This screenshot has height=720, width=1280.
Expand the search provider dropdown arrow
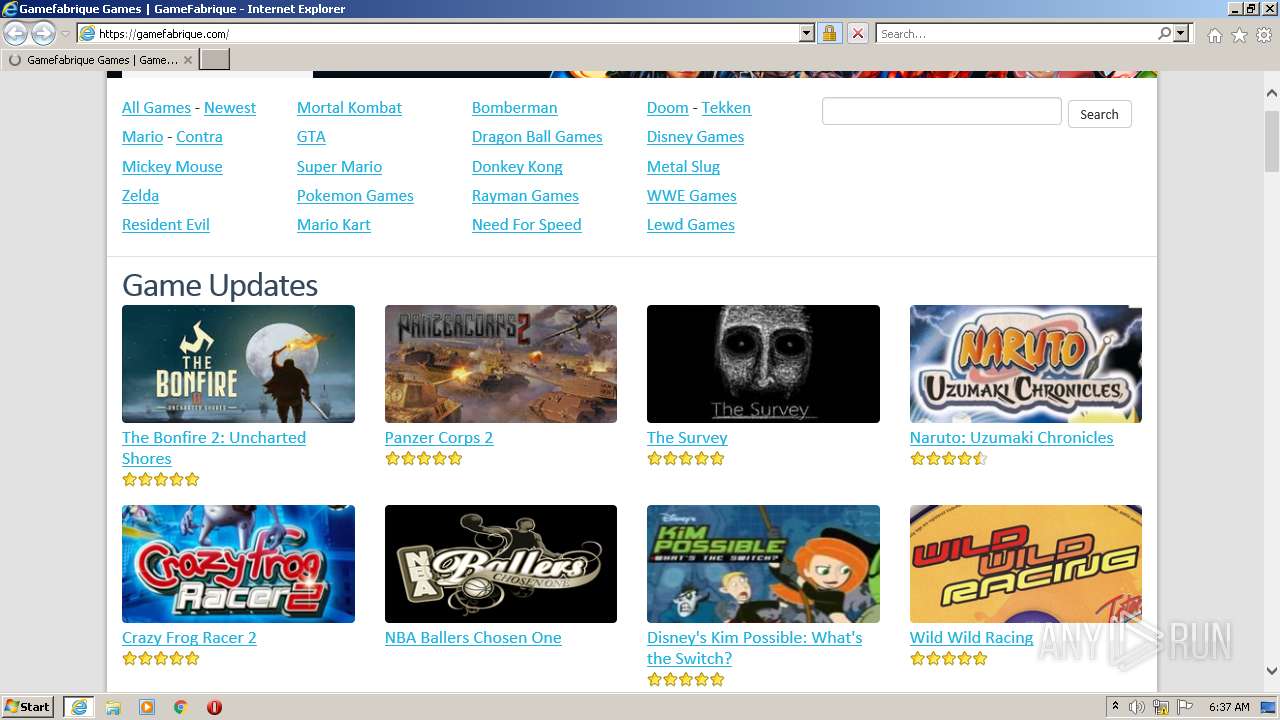coord(1181,33)
